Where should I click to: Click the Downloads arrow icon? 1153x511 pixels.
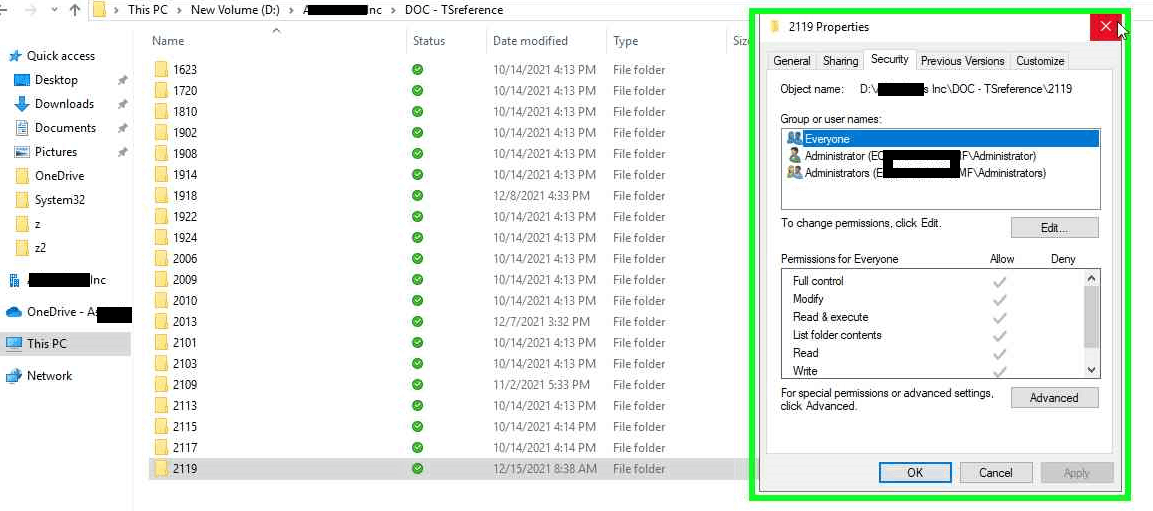pos(22,104)
